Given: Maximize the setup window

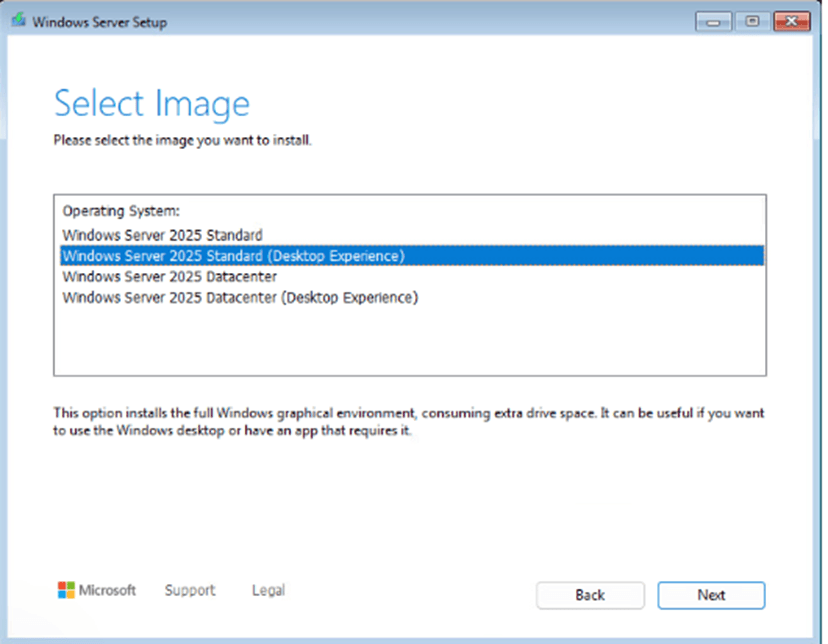Looking at the screenshot, I should (753, 20).
